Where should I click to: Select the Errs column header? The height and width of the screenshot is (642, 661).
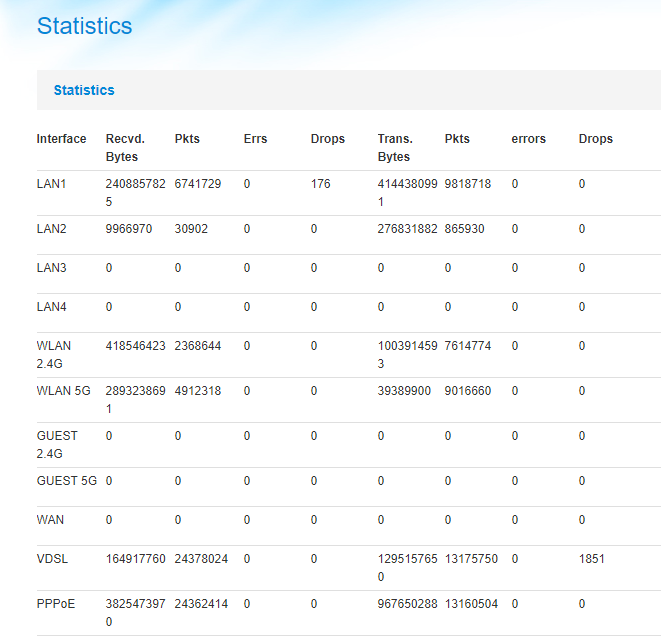click(x=255, y=139)
